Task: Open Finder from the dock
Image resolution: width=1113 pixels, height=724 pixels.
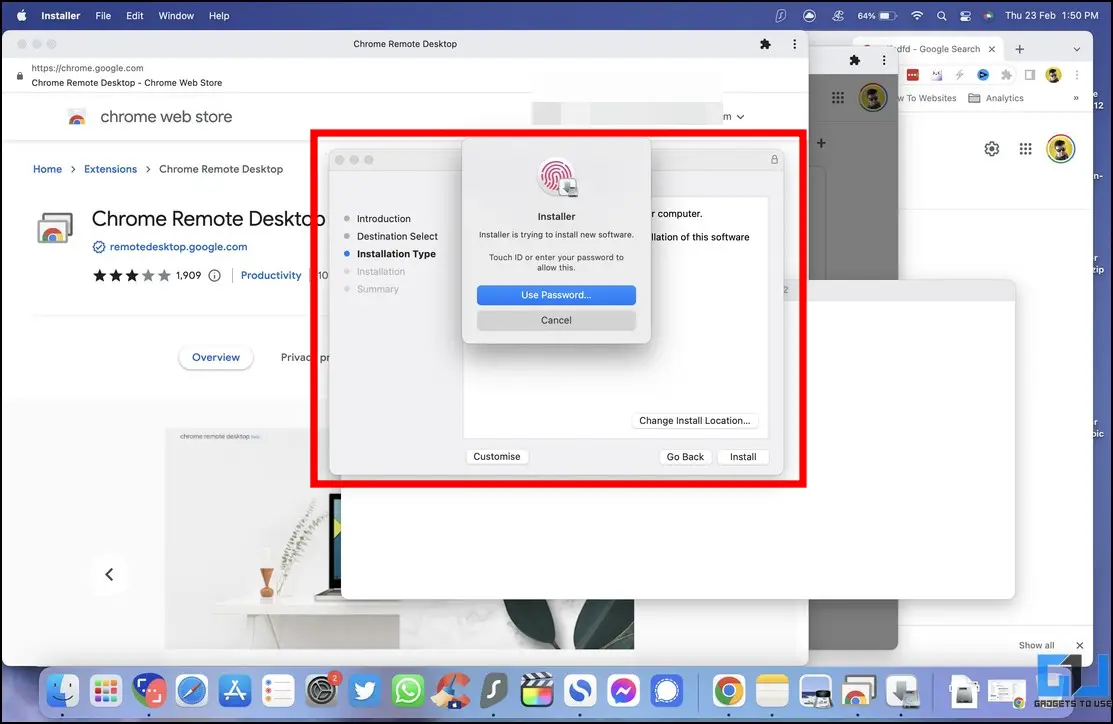Action: pos(62,691)
